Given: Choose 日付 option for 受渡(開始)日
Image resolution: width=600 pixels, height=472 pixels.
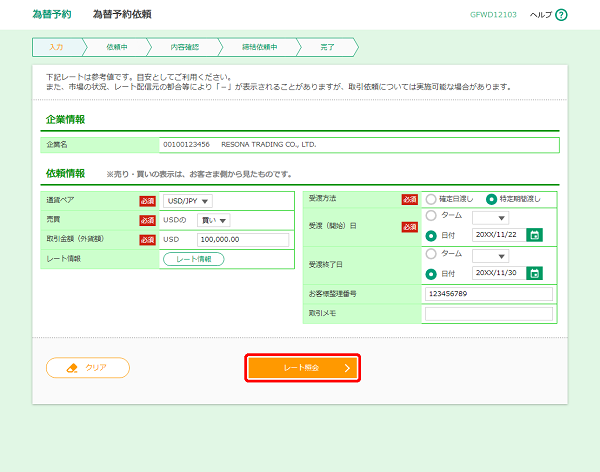Looking at the screenshot, I should [431, 236].
